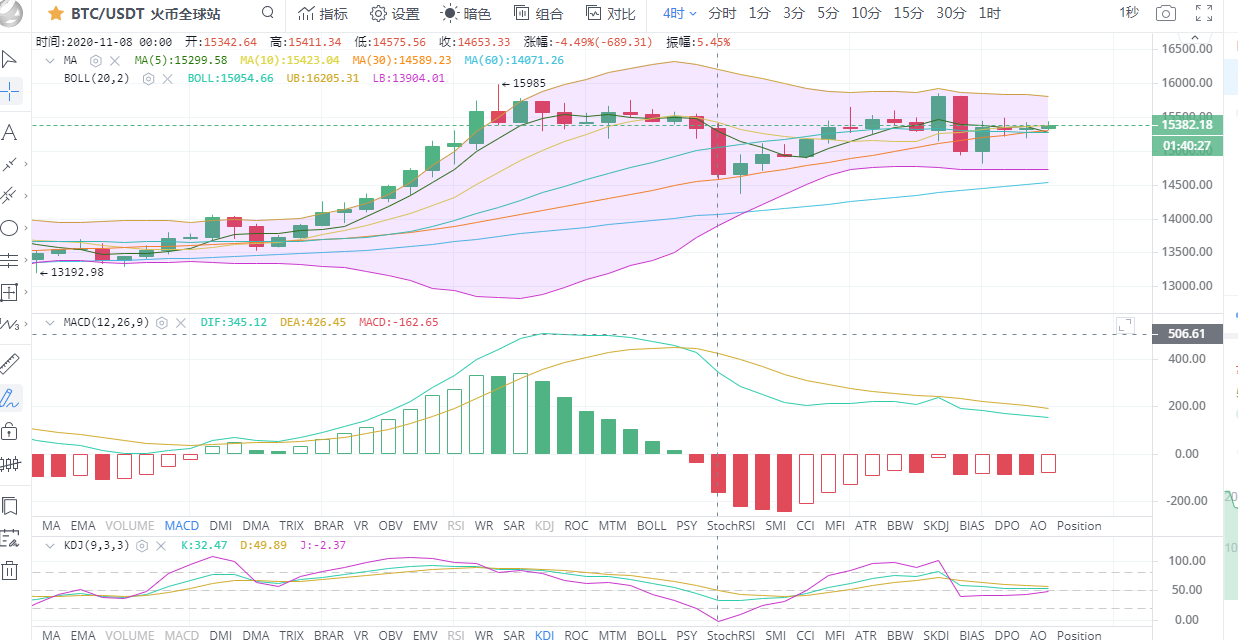Viewport: 1238px width, 640px height.
Task: Select the arrow cursor tool
Action: tap(9, 58)
